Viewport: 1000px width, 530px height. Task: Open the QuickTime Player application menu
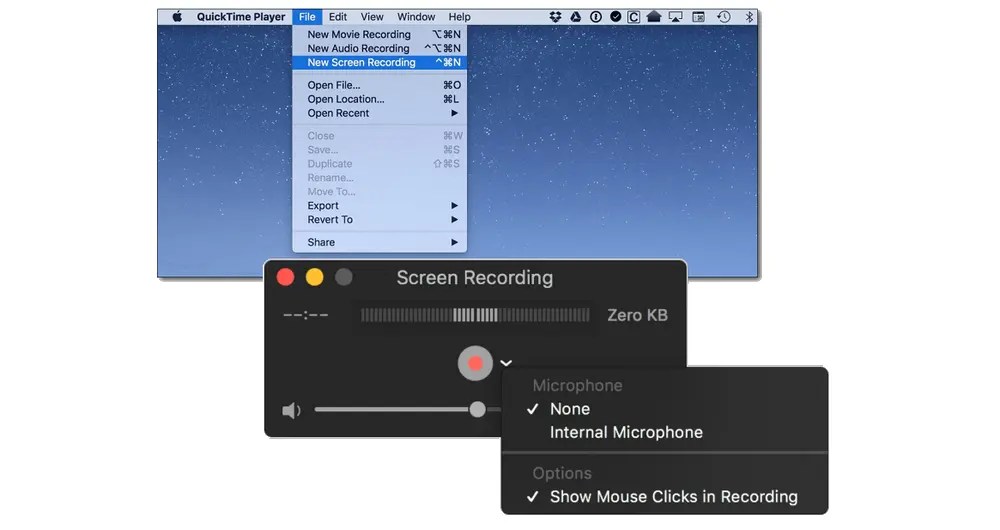click(x=241, y=17)
